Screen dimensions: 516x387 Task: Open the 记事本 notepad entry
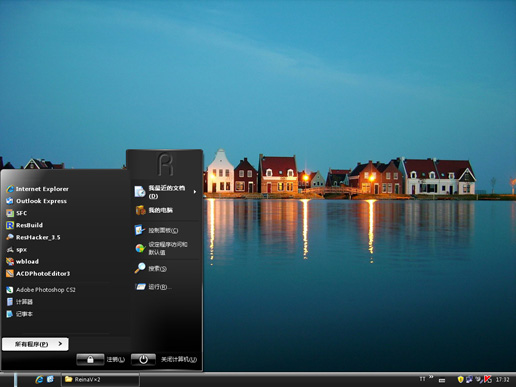pyautogui.click(x=19, y=314)
